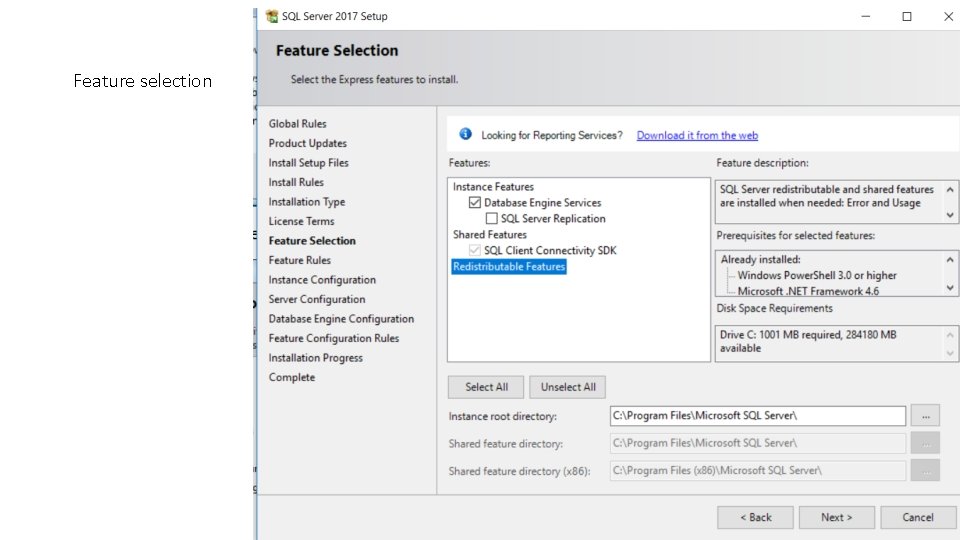Select Instance Features tree node
Viewport: 960px width, 540px height.
click(493, 187)
